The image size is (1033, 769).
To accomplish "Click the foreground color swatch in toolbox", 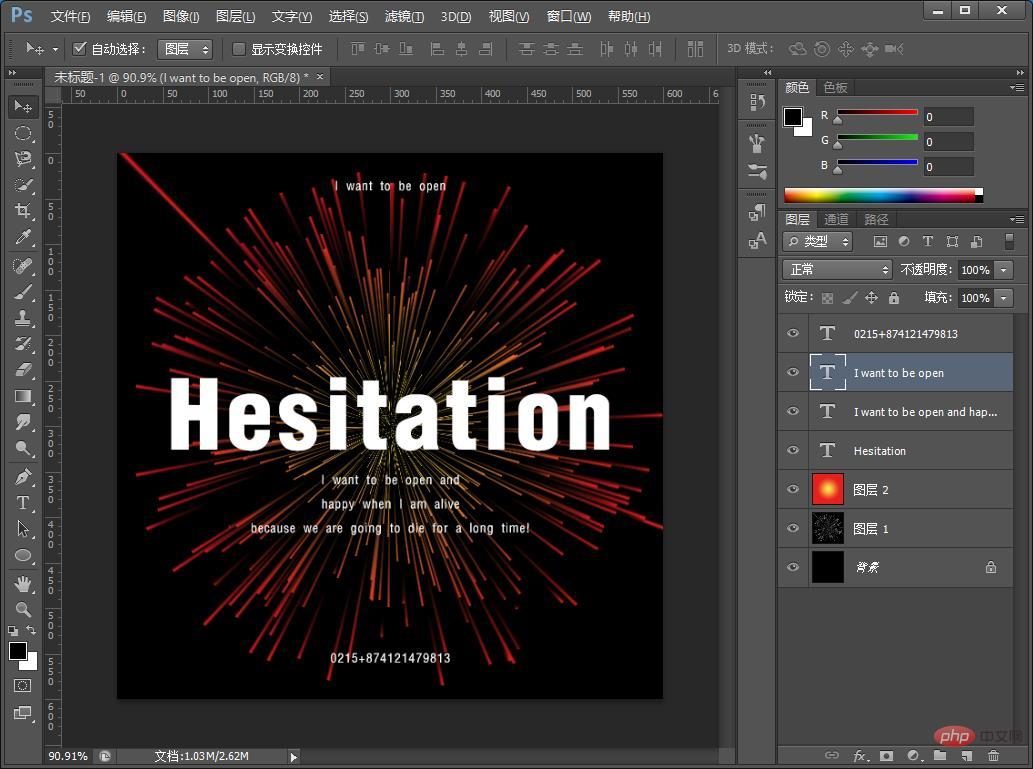I will (x=18, y=651).
